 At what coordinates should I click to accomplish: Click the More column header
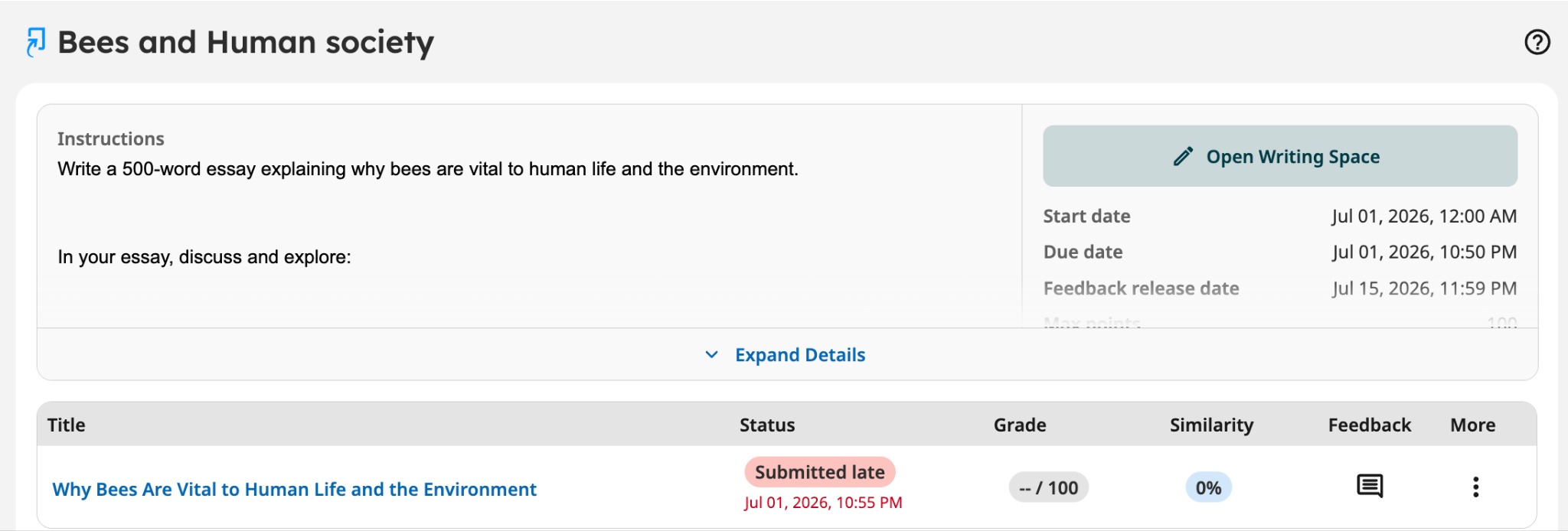1472,425
